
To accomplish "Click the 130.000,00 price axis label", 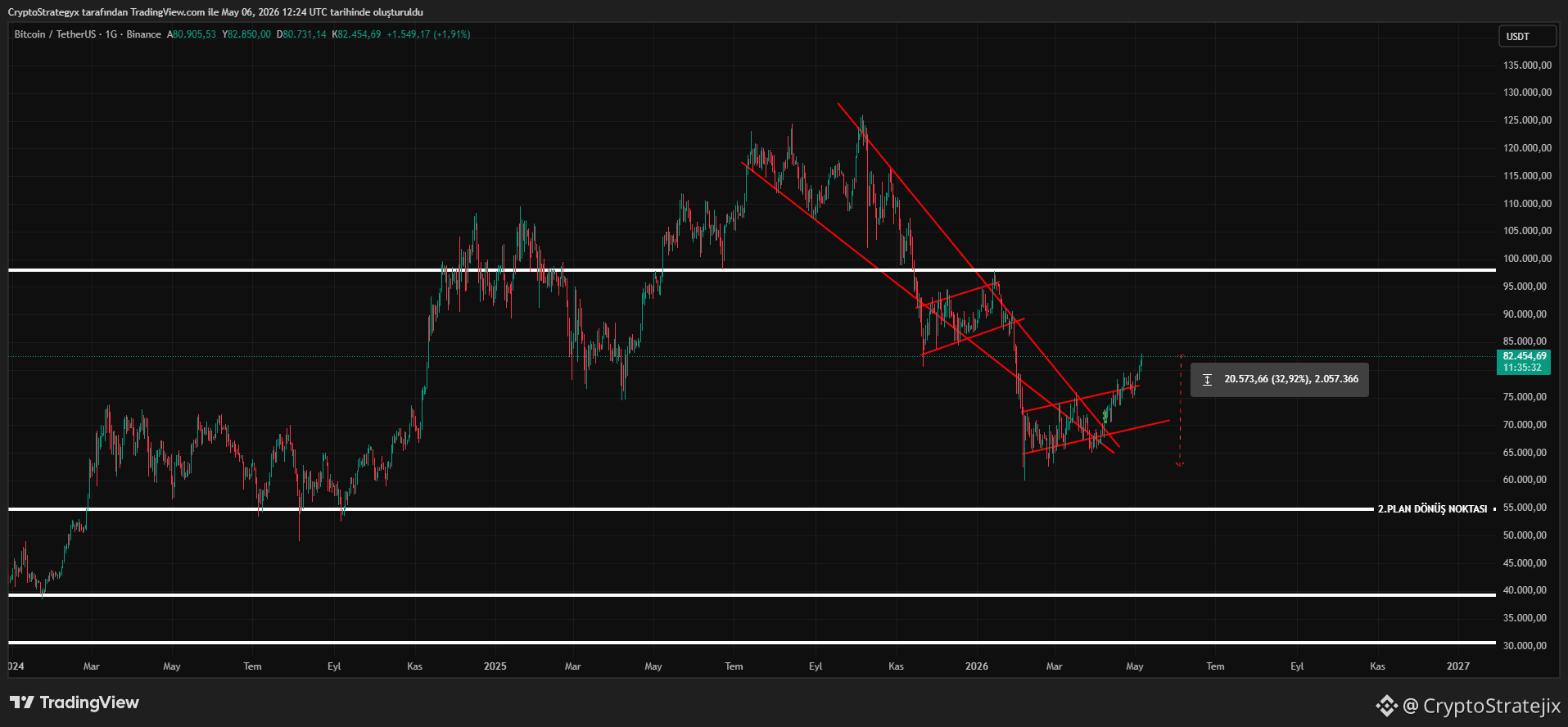I will point(1527,93).
